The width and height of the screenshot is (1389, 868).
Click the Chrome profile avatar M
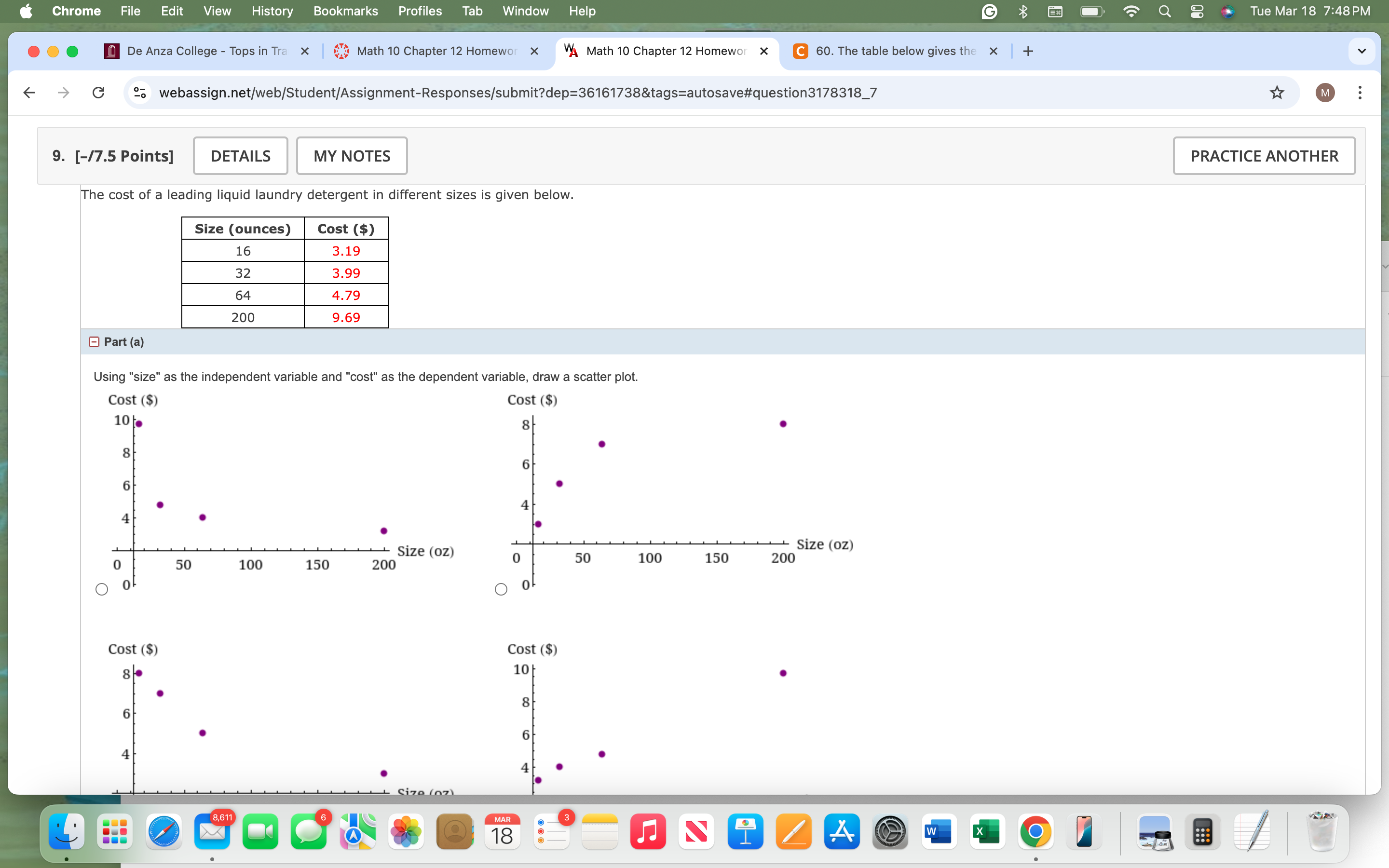(x=1325, y=93)
